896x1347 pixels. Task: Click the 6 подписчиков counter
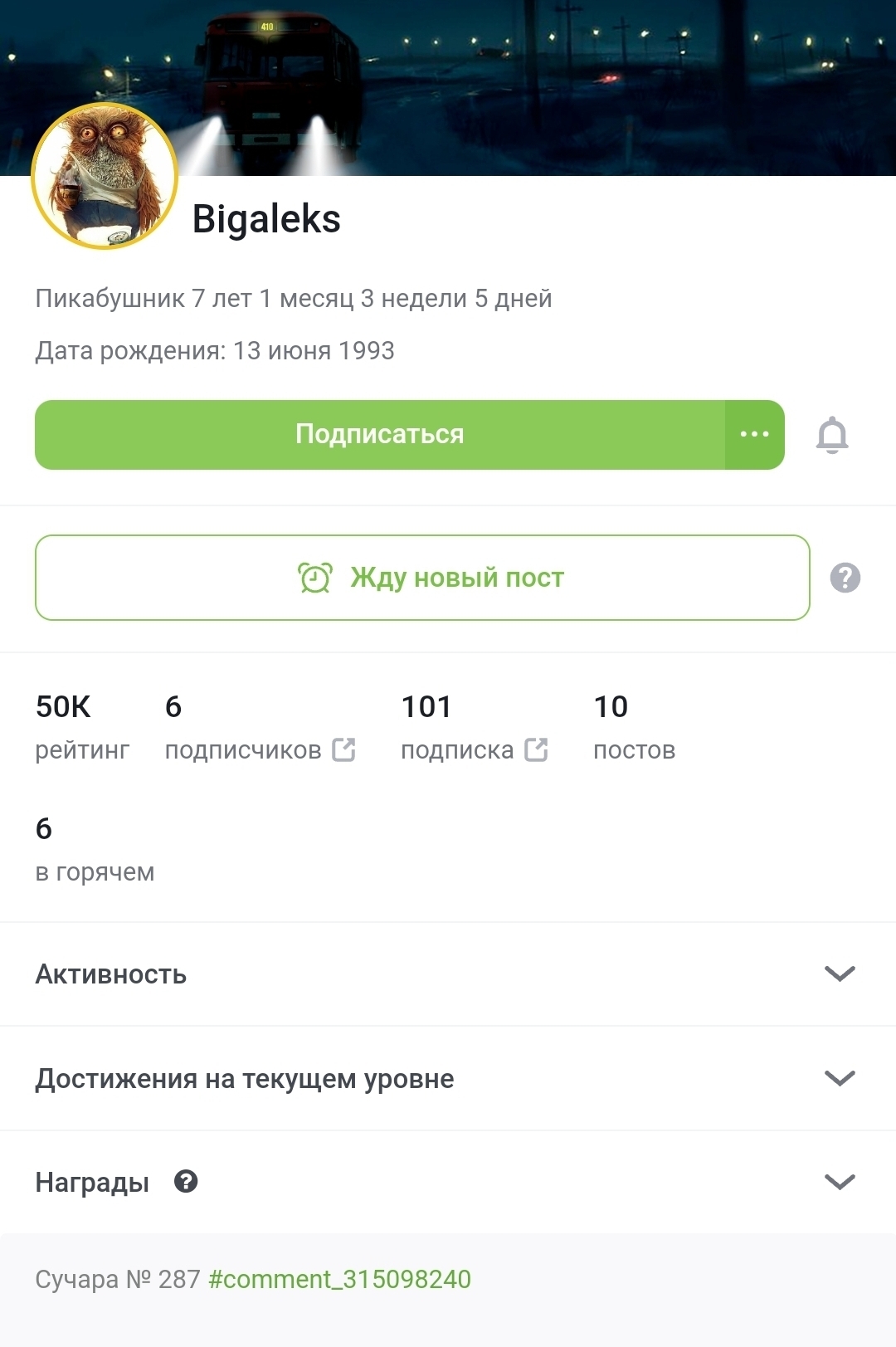pos(243,727)
